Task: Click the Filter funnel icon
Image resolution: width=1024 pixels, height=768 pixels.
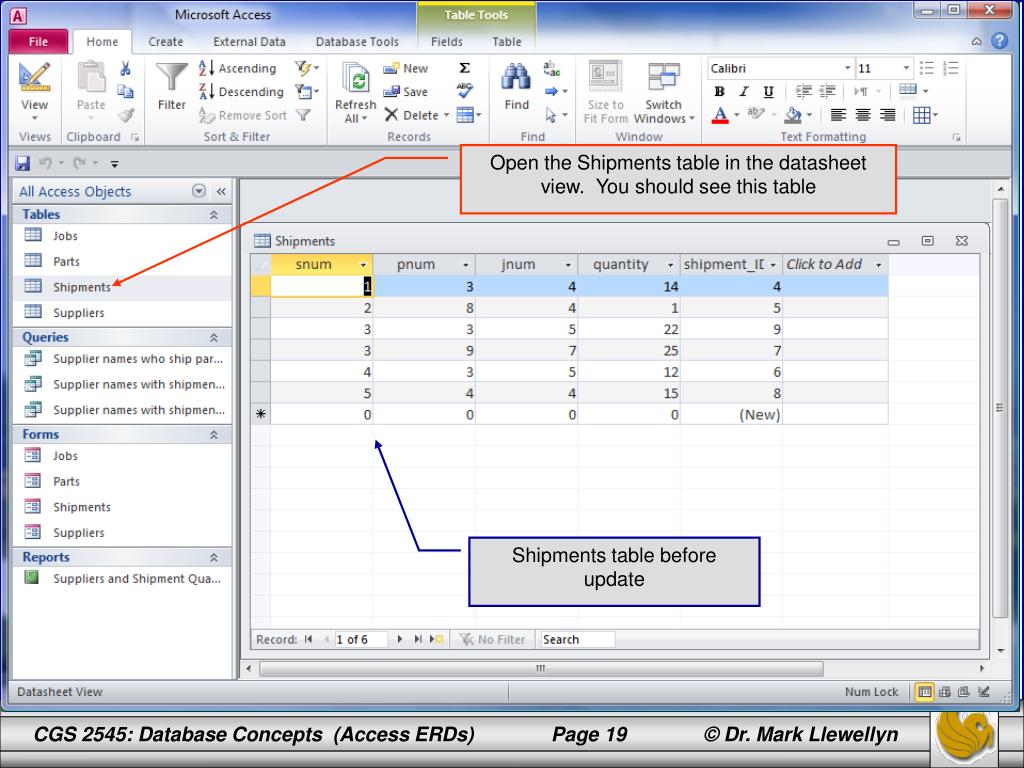Action: point(172,77)
